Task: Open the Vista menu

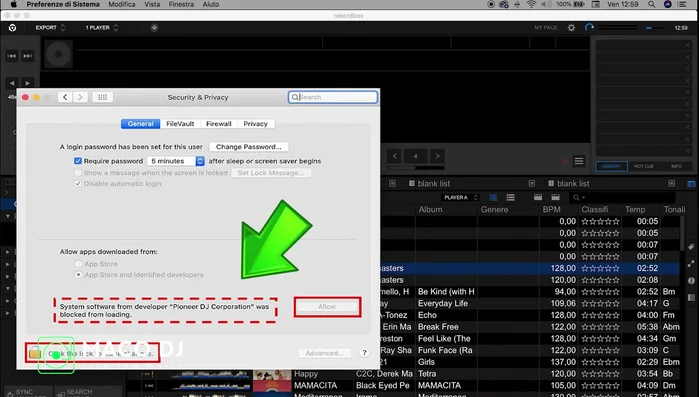Action: point(152,4)
